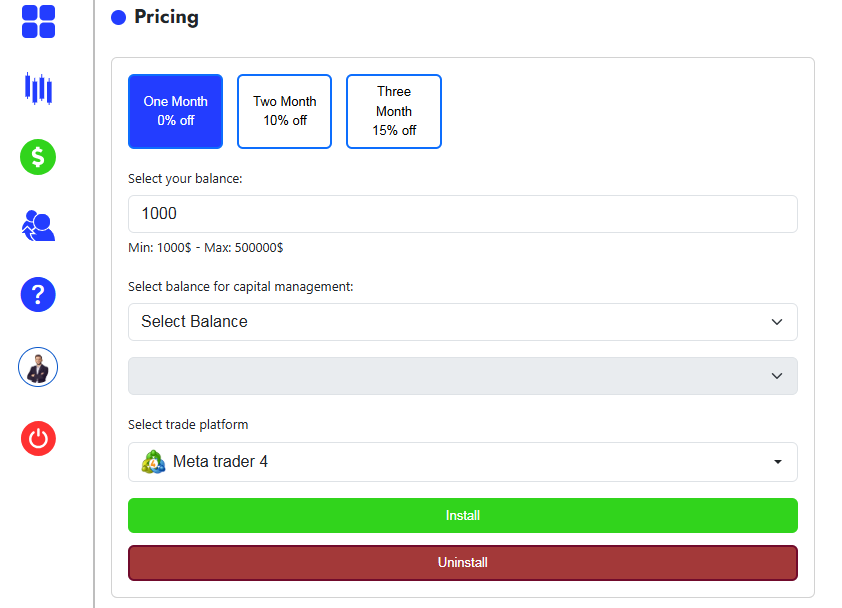842x608 pixels.
Task: Click the Pricing heading text
Action: 166,17
